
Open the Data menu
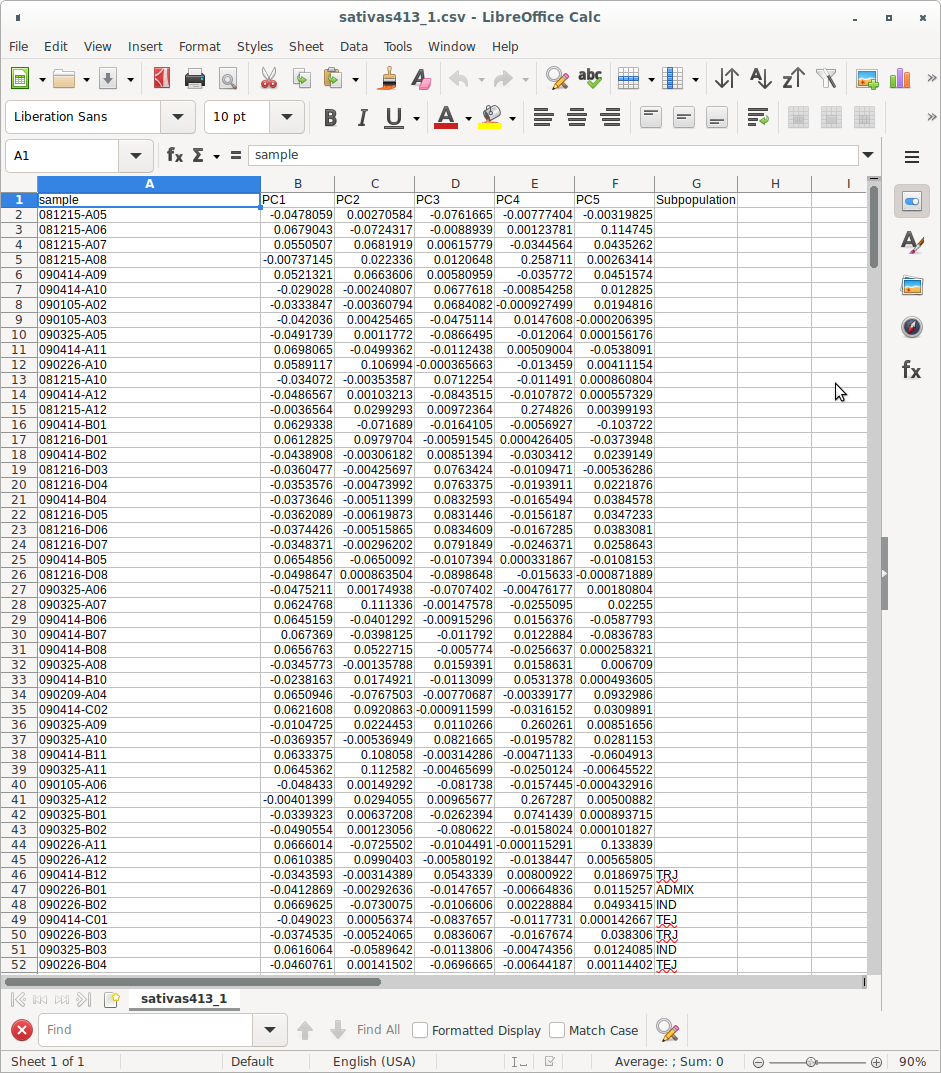(353, 46)
